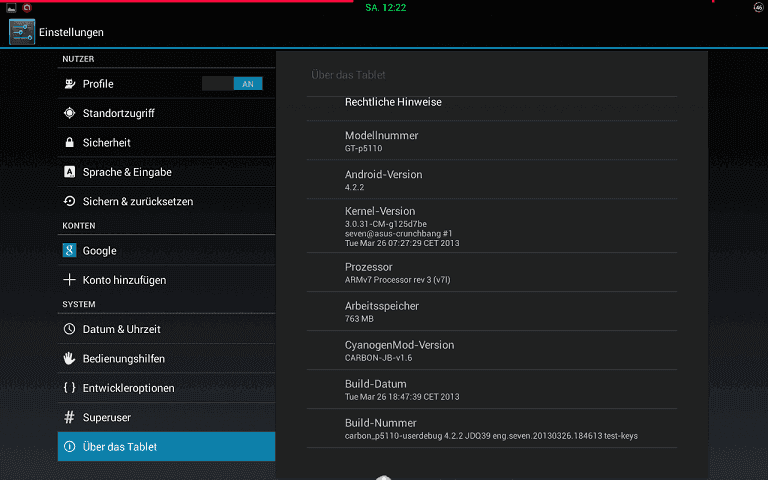Screen dimensions: 768x480
Task: Click the Entwickleroptionen braces icon
Action: (70, 387)
